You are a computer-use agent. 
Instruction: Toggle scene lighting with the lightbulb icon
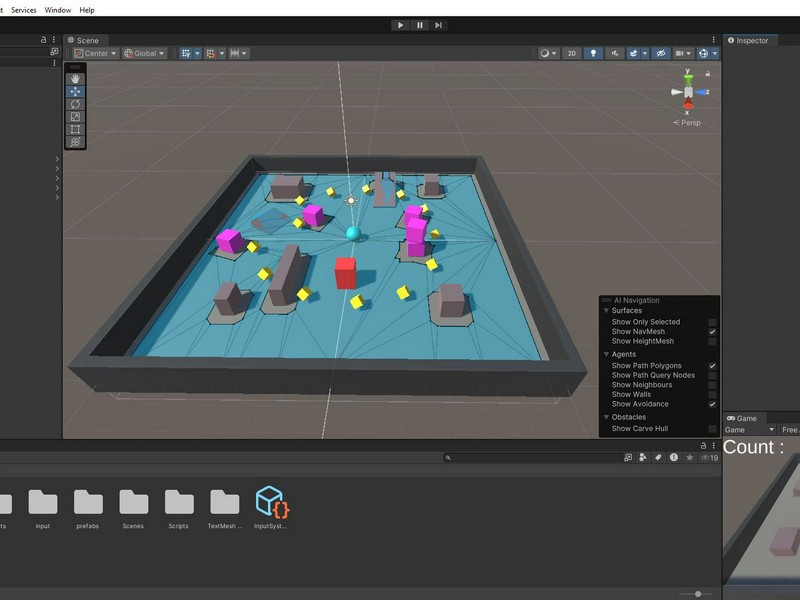click(593, 53)
